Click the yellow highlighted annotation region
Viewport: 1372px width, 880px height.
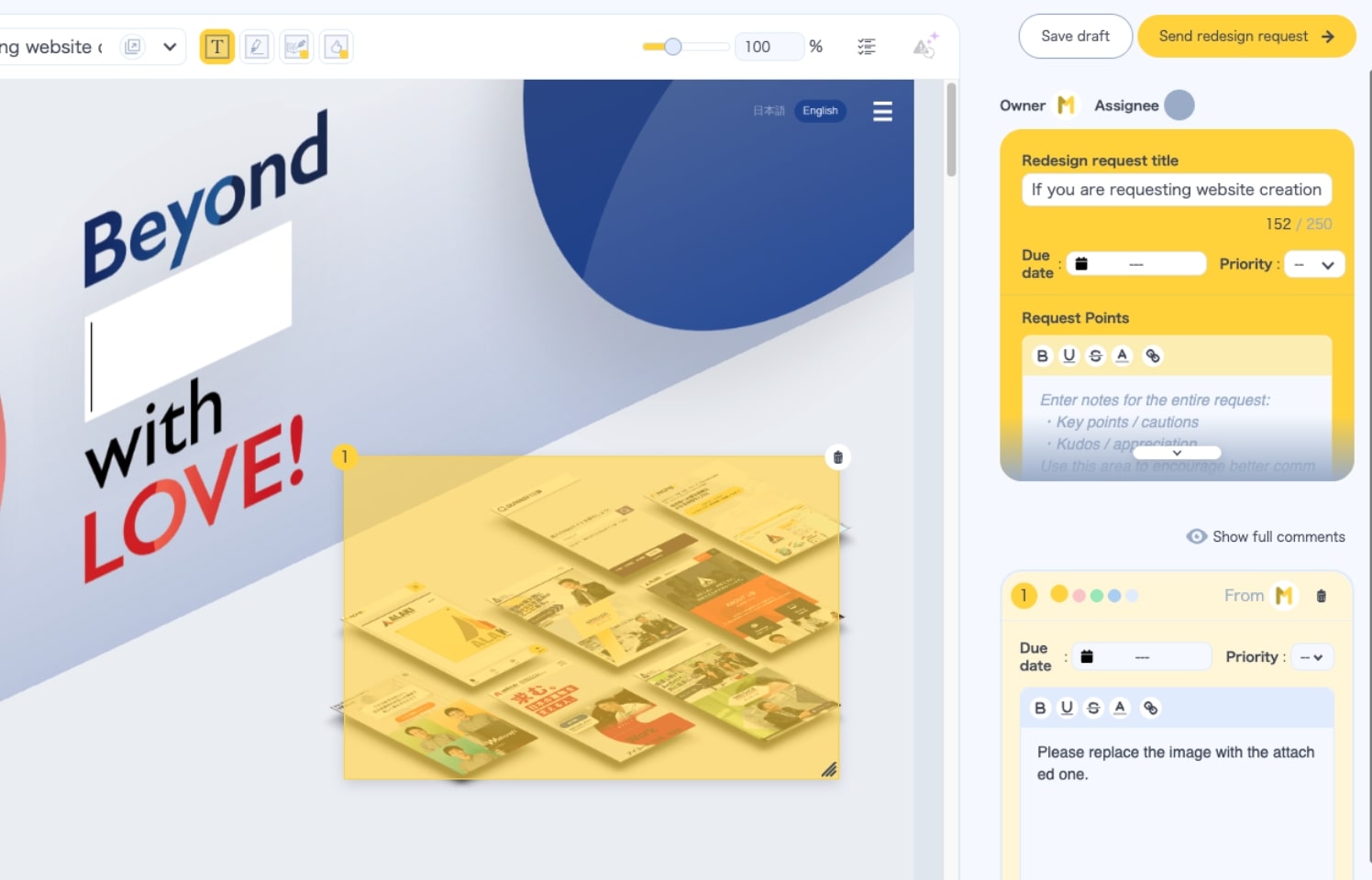[x=592, y=618]
